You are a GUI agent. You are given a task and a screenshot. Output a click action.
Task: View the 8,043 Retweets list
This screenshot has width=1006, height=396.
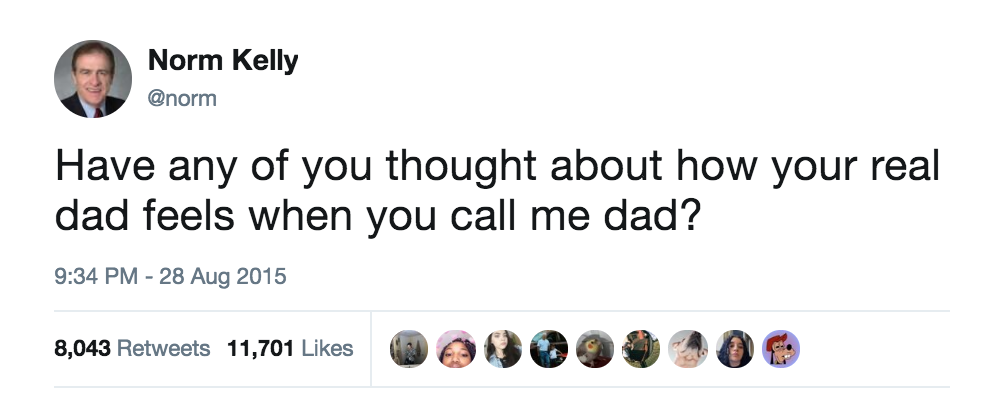[x=132, y=349]
